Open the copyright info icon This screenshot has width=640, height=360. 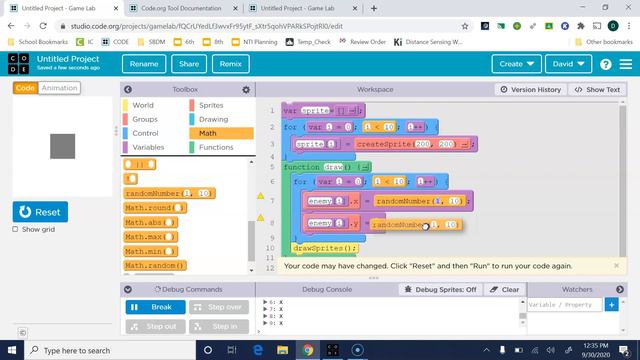pyautogui.click(x=22, y=333)
